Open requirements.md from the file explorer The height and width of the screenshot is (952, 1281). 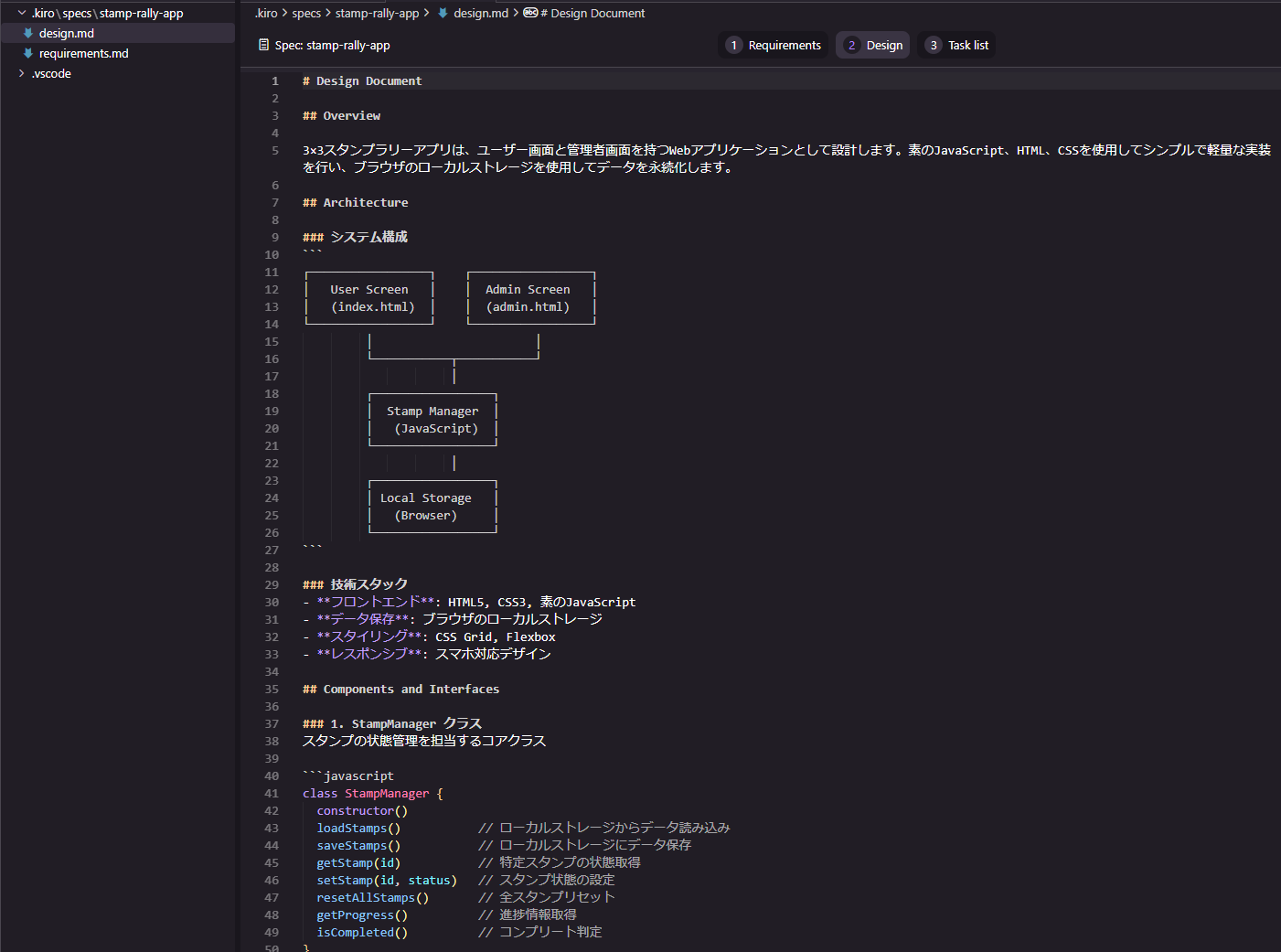click(83, 53)
